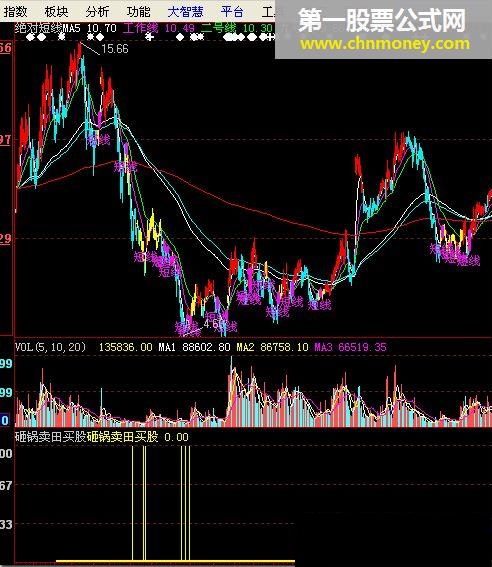Open the 功能 menu
This screenshot has width=492, height=567.
coord(138,12)
